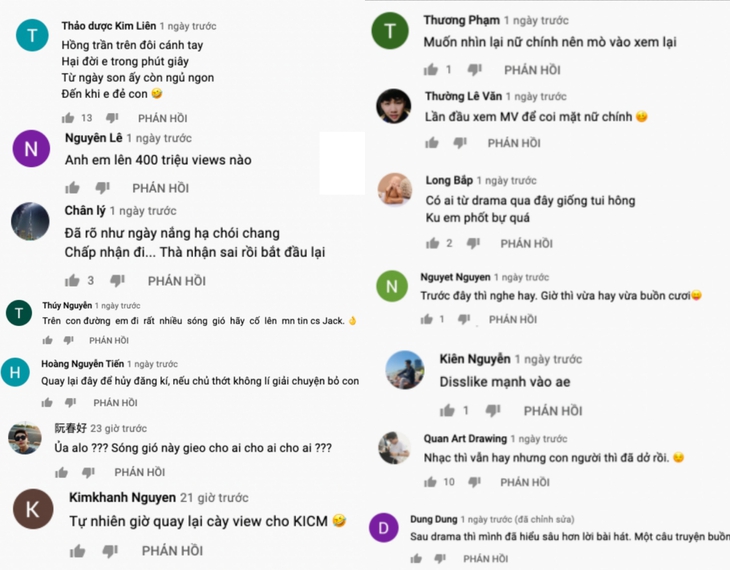Open Quan Art Drawing's channel name
Viewport: 730px width, 570px height.
click(x=466, y=438)
